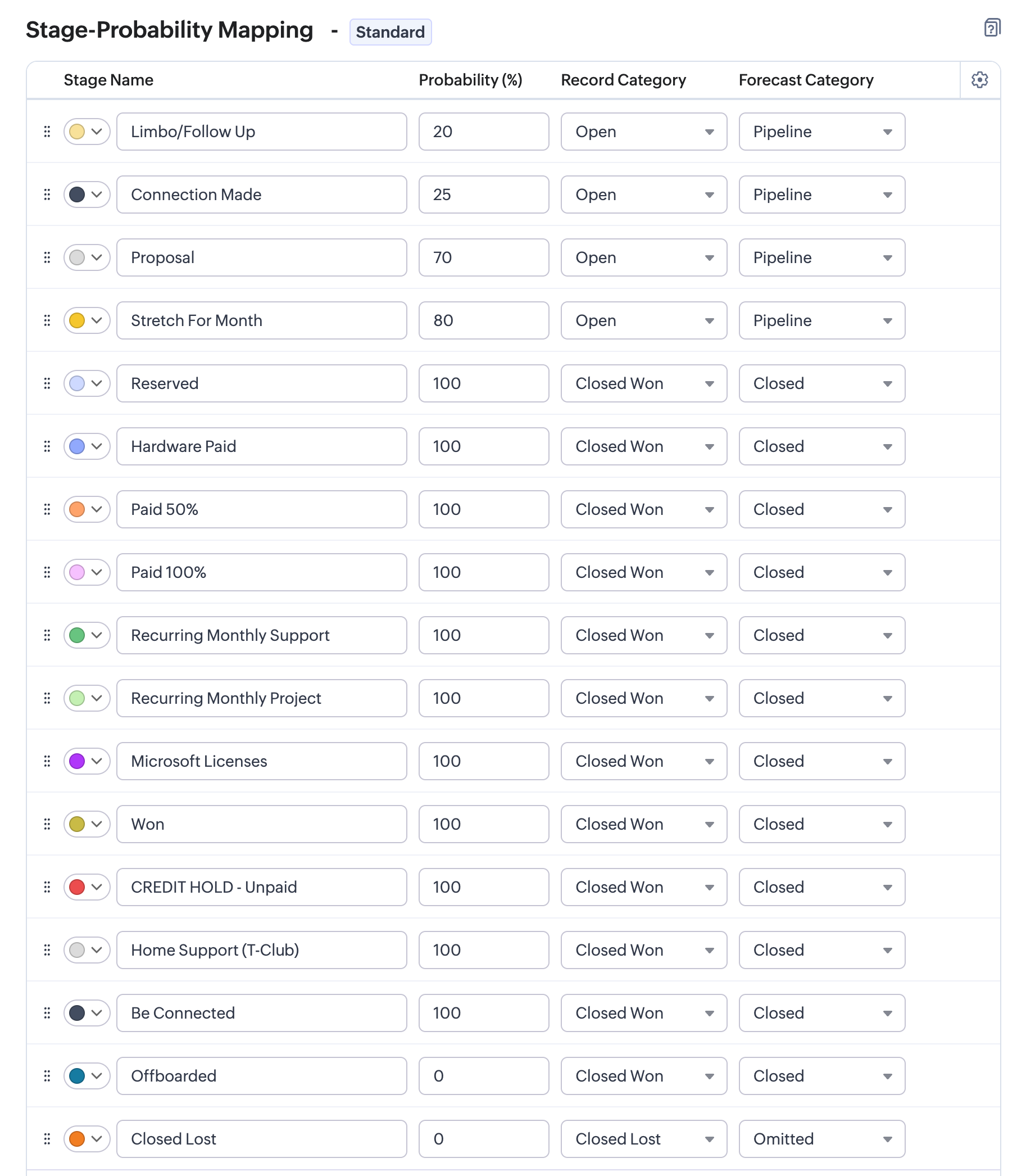This screenshot has width=1017, height=1176.
Task: Open the green color swatch for Recurring Monthly Support
Action: point(87,635)
